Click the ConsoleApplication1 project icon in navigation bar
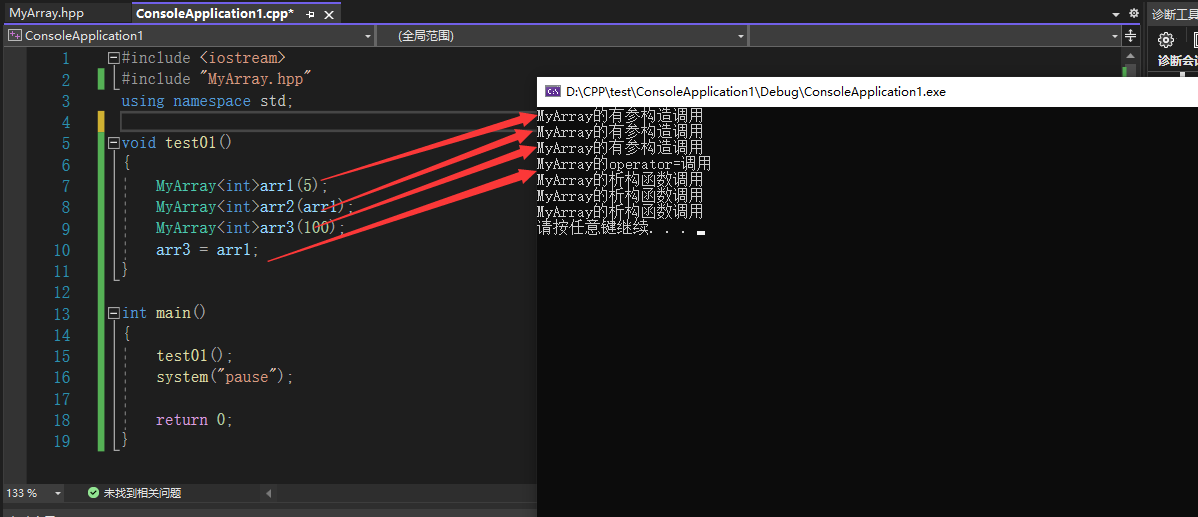Screen dimensions: 1198x517 coord(15,36)
